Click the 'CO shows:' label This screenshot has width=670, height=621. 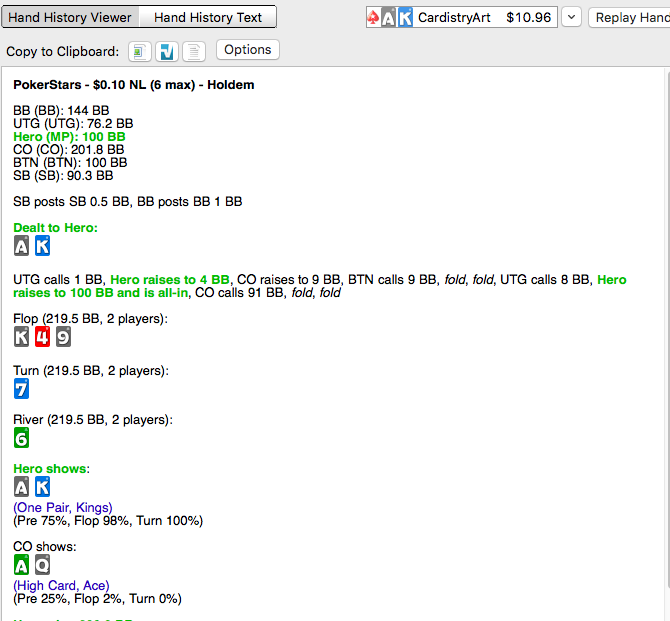45,547
